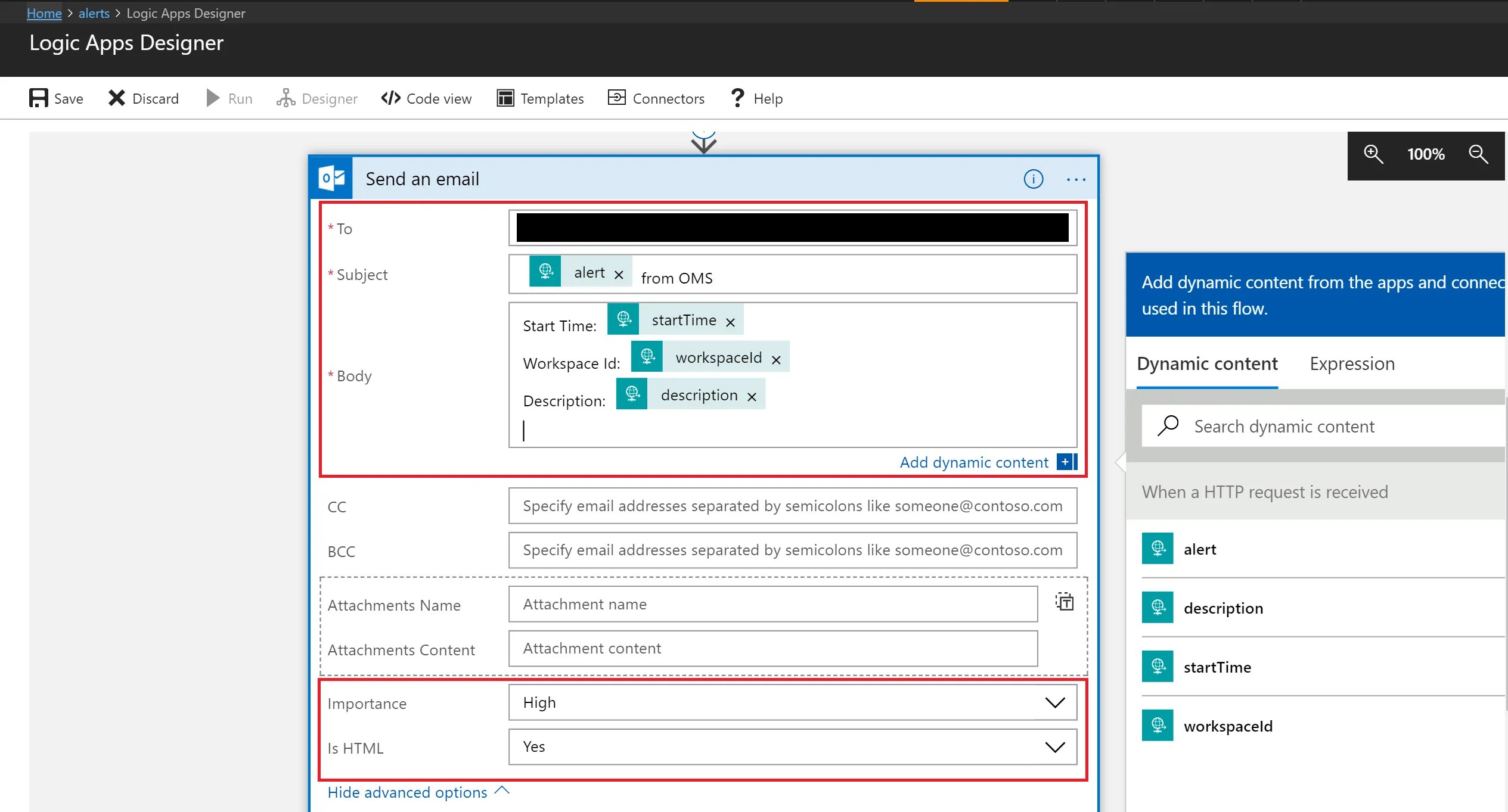This screenshot has width=1508, height=812.
Task: Open the Is HTML dropdown
Action: coord(793,746)
